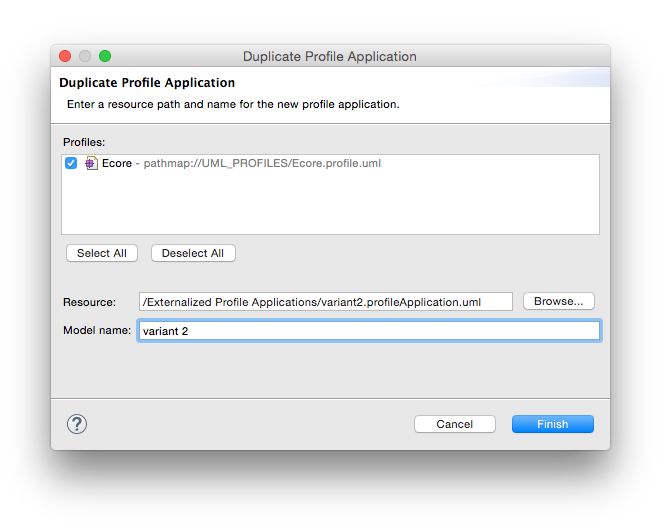Click the Ecore profile icon
The height and width of the screenshot is (526, 671).
click(91, 163)
